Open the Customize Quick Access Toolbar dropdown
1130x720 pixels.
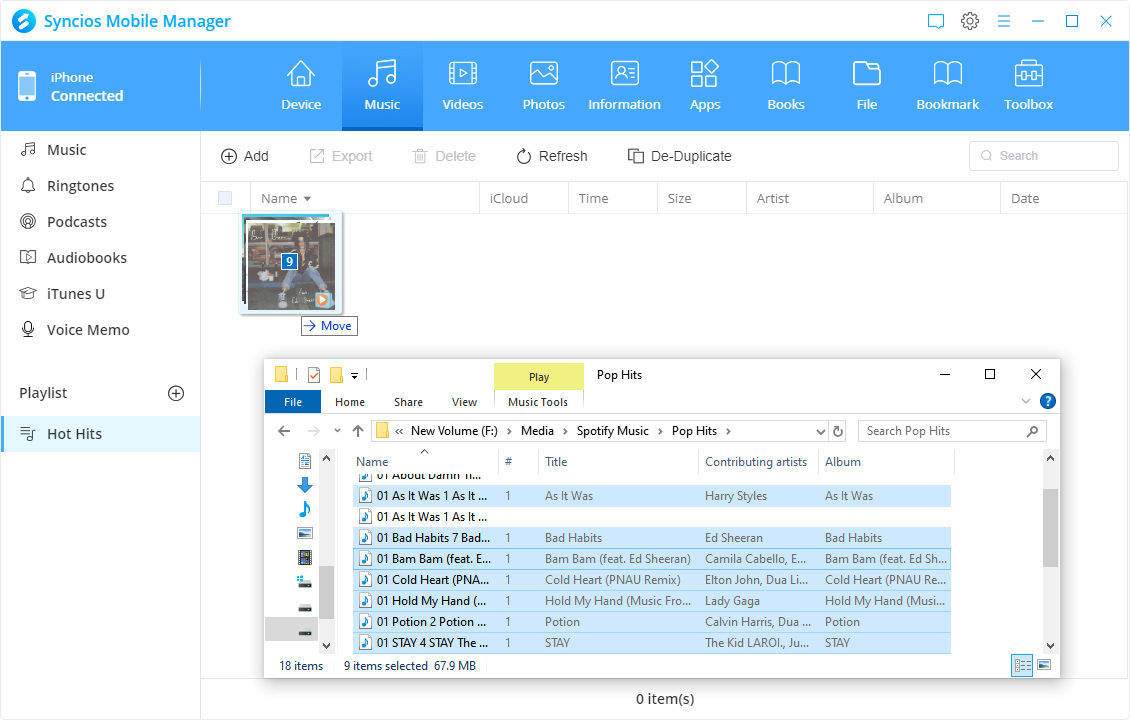(x=354, y=375)
